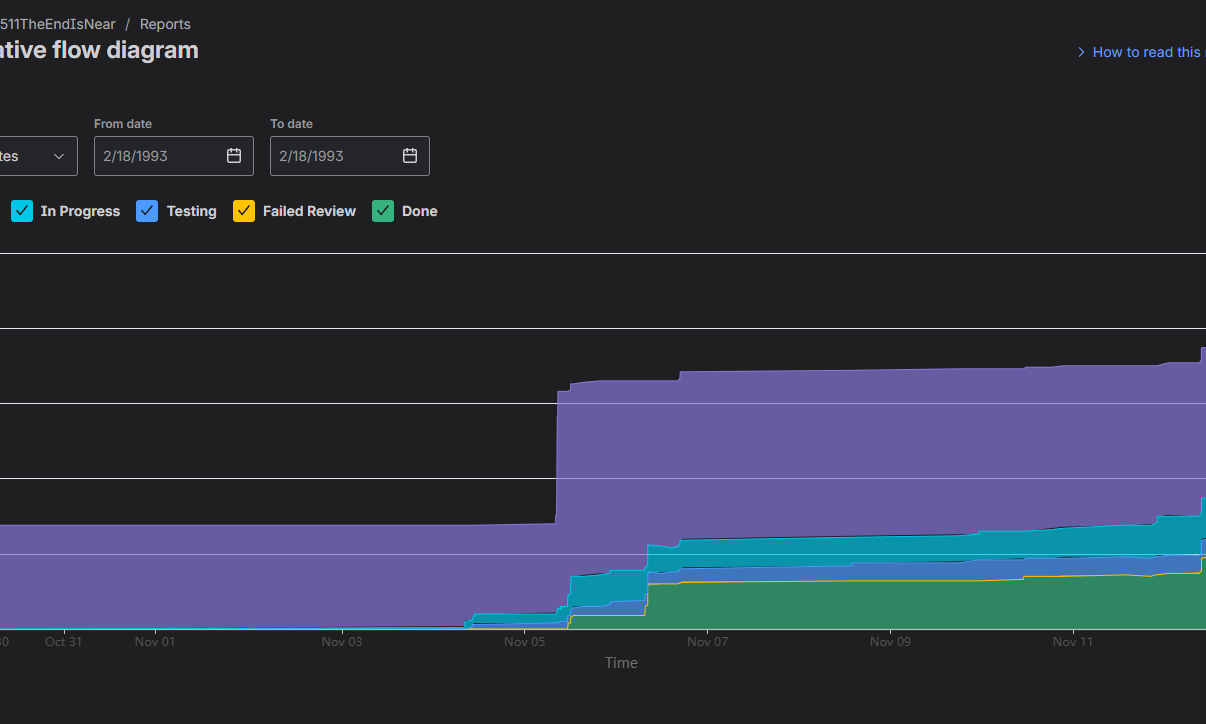This screenshot has height=724, width=1206.
Task: Open calendar picker in To date field
Action: point(410,156)
